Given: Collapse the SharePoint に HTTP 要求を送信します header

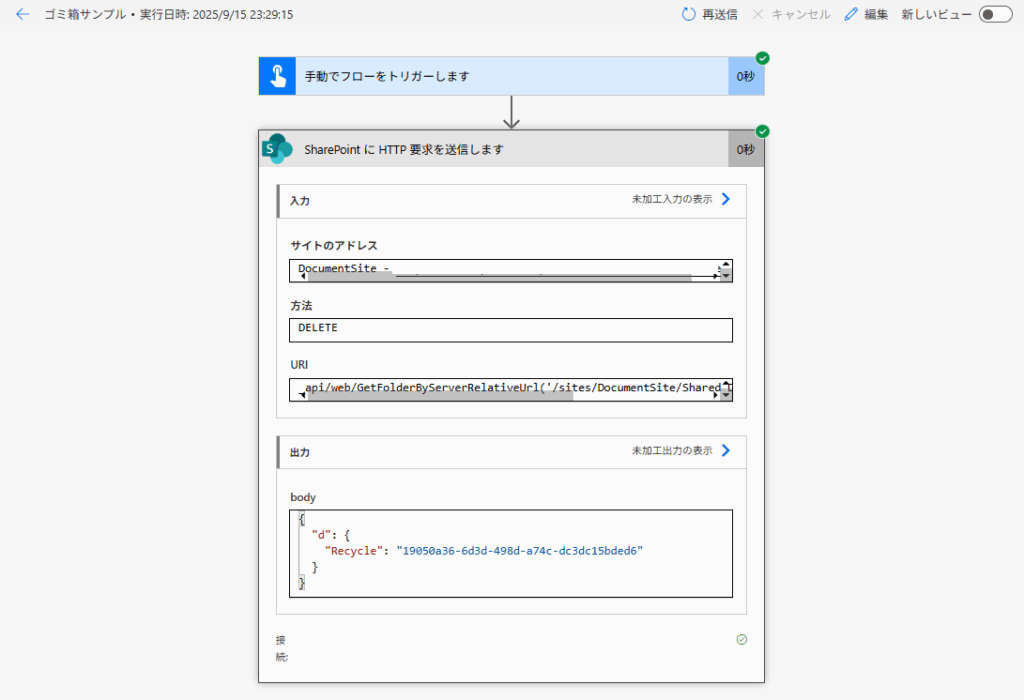Looking at the screenshot, I should pyautogui.click(x=512, y=149).
